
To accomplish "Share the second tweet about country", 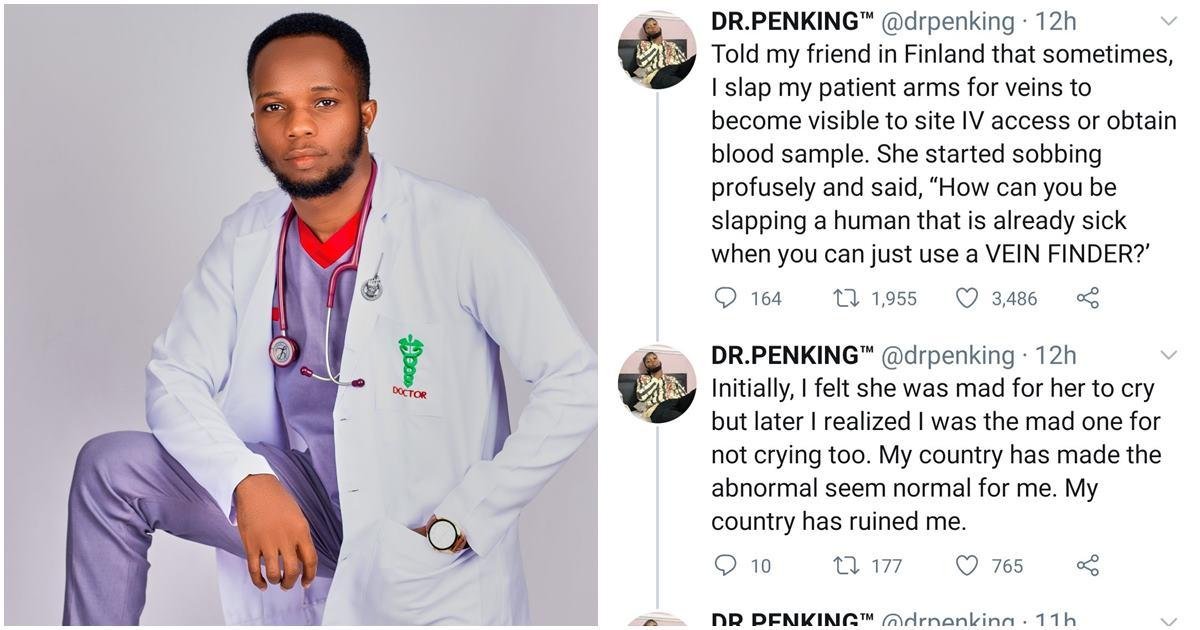I will (1088, 566).
